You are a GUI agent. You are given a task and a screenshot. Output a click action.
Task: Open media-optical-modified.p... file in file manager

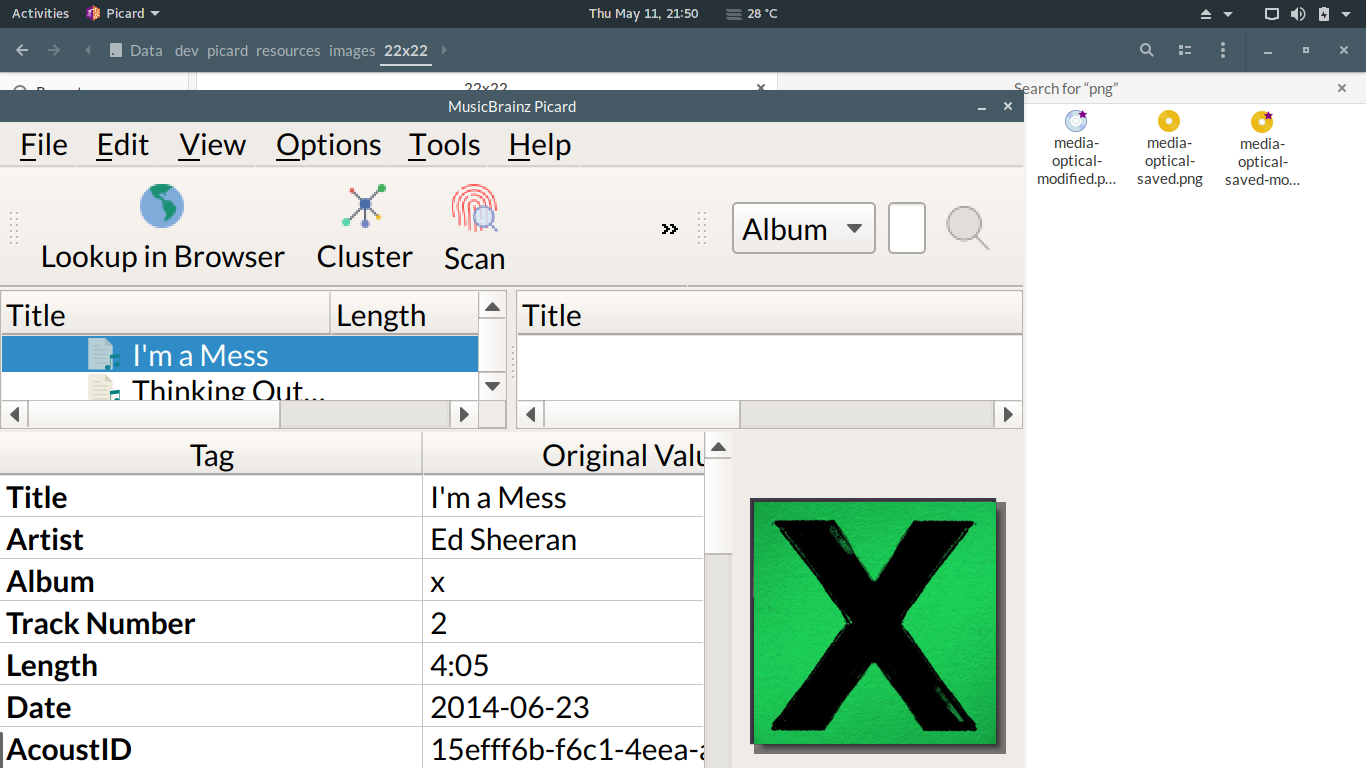pyautogui.click(x=1076, y=148)
